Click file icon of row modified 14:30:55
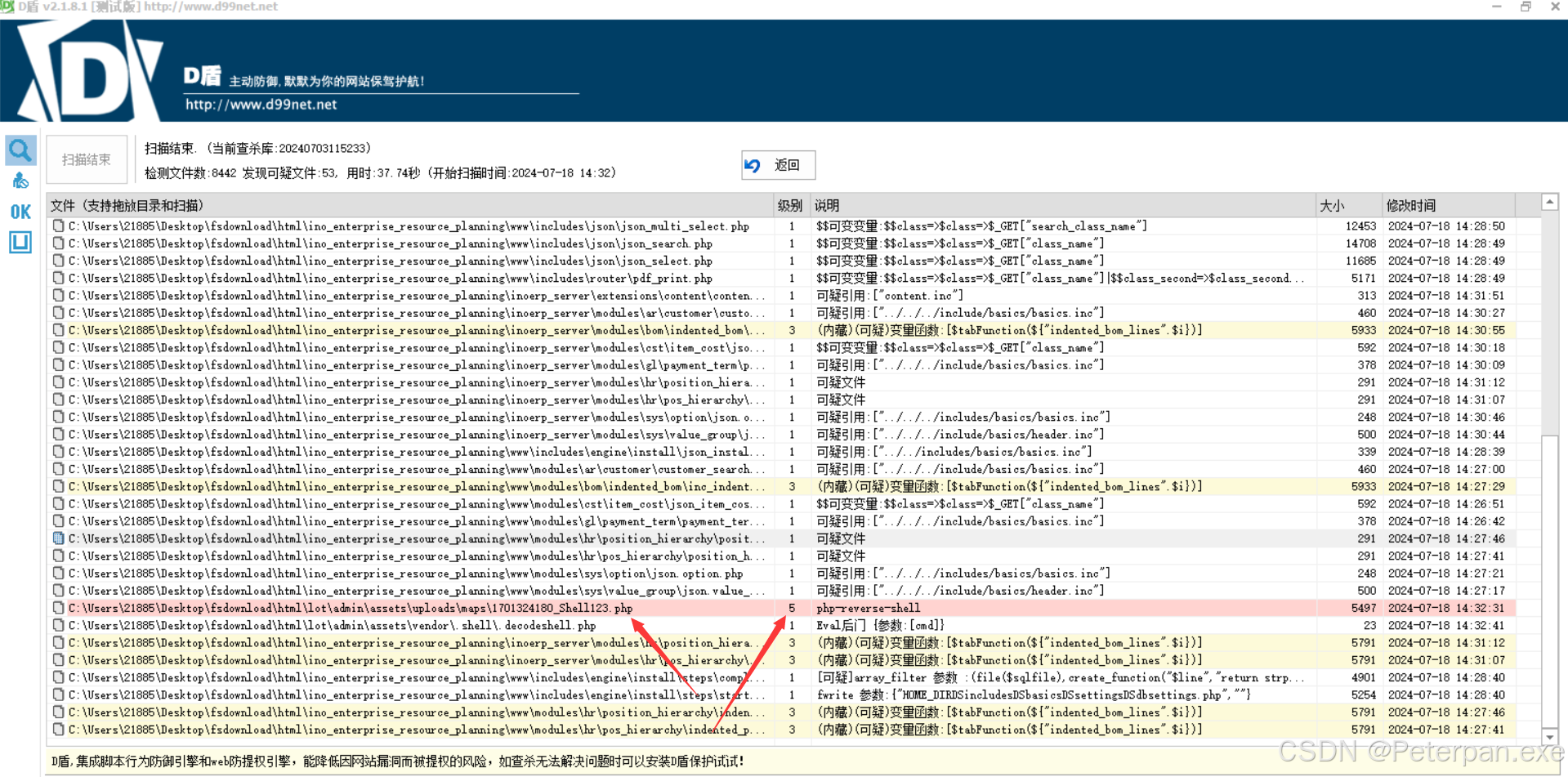1568x777 pixels. point(58,330)
